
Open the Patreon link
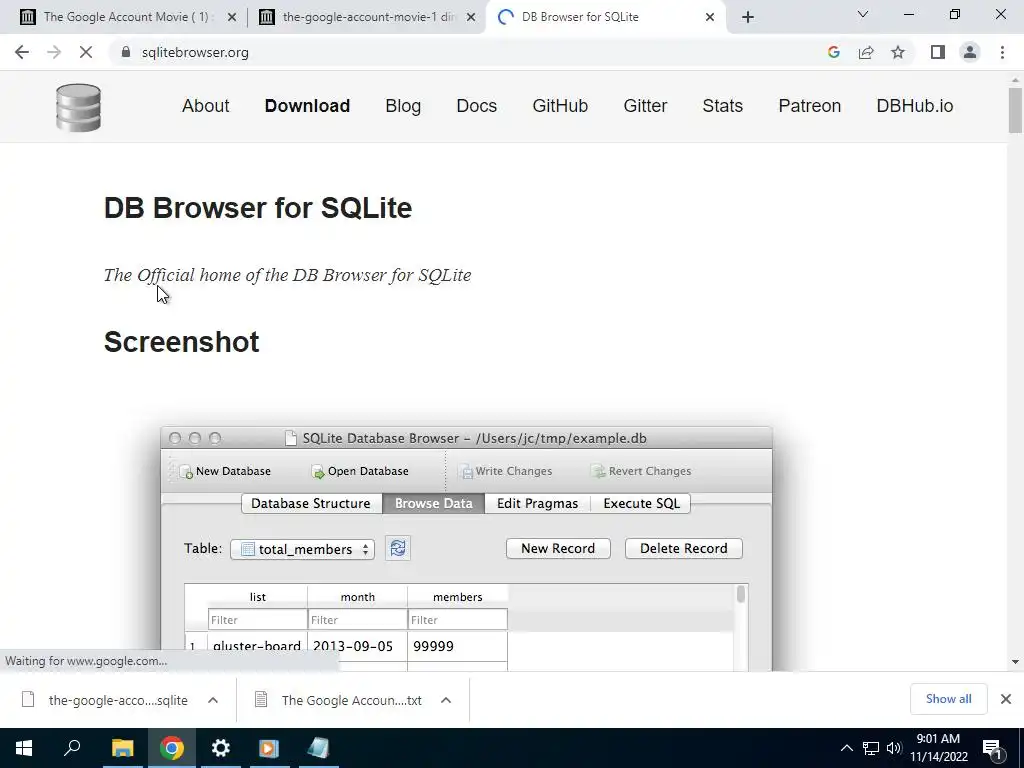point(809,106)
